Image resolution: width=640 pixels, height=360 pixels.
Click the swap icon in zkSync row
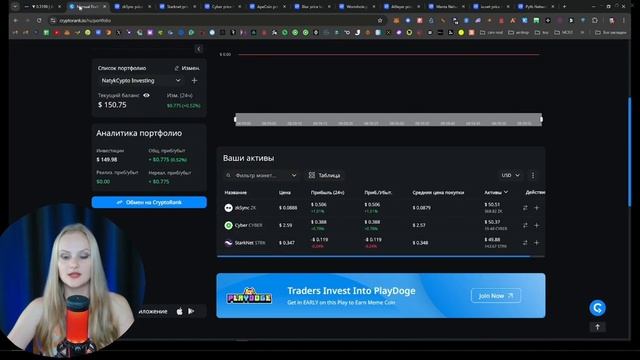[x=525, y=208]
